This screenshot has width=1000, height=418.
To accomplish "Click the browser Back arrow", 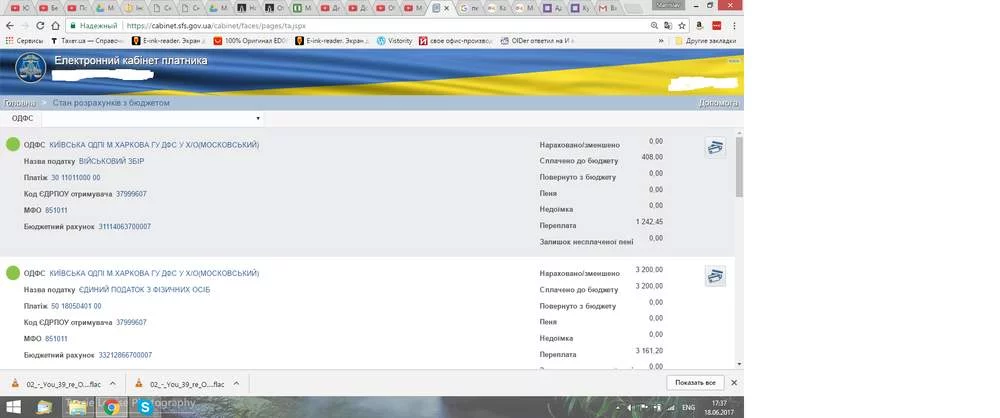I will (x=10, y=26).
